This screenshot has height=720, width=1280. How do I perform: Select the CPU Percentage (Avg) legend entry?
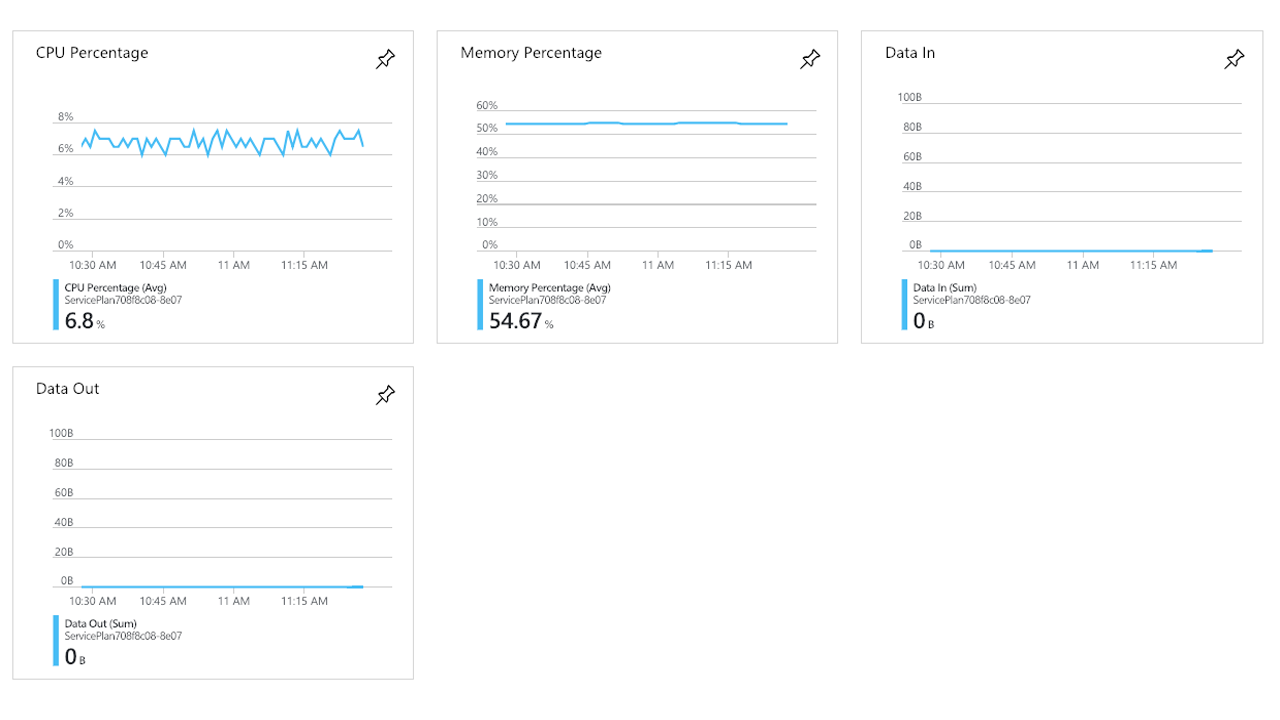point(116,288)
